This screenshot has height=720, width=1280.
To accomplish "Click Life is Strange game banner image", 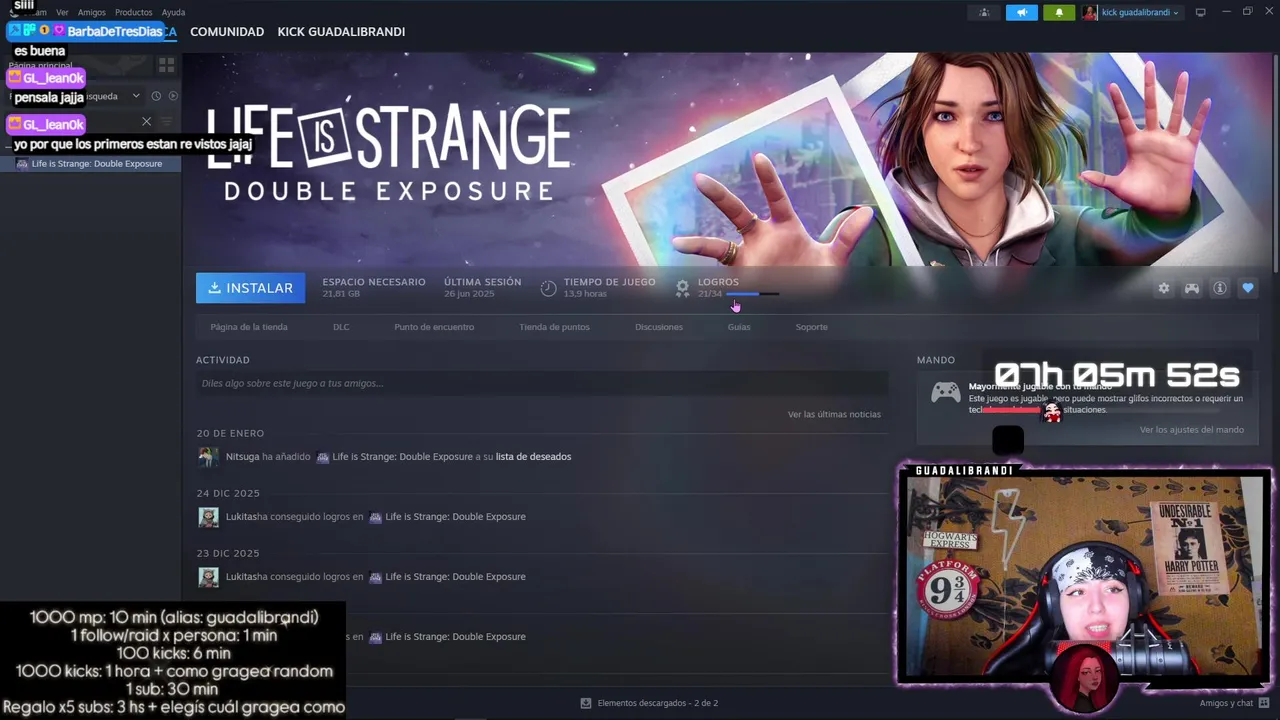I will [x=728, y=158].
